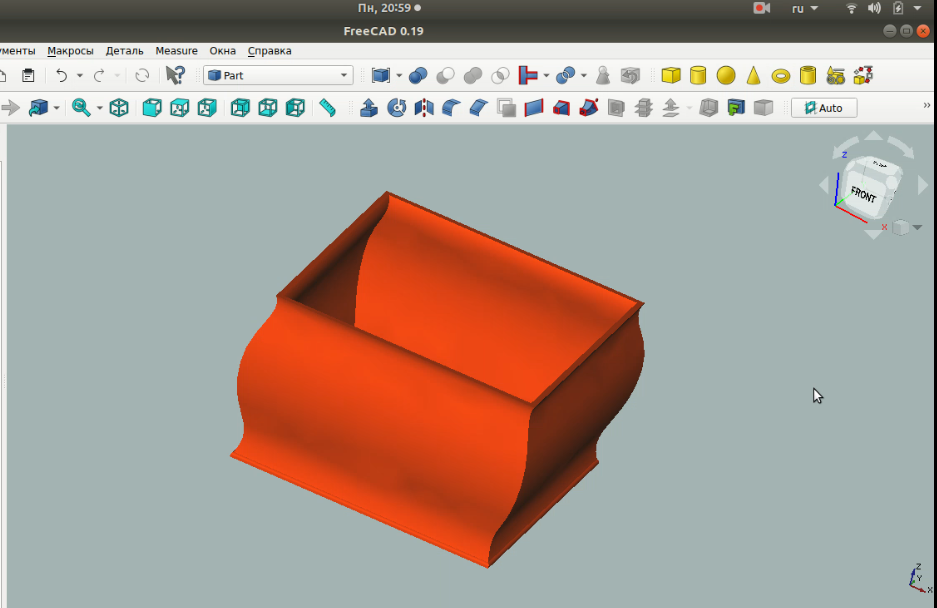This screenshot has height=608, width=937.
Task: Open navigation cube mini-cube dropdown menu
Action: [907, 227]
